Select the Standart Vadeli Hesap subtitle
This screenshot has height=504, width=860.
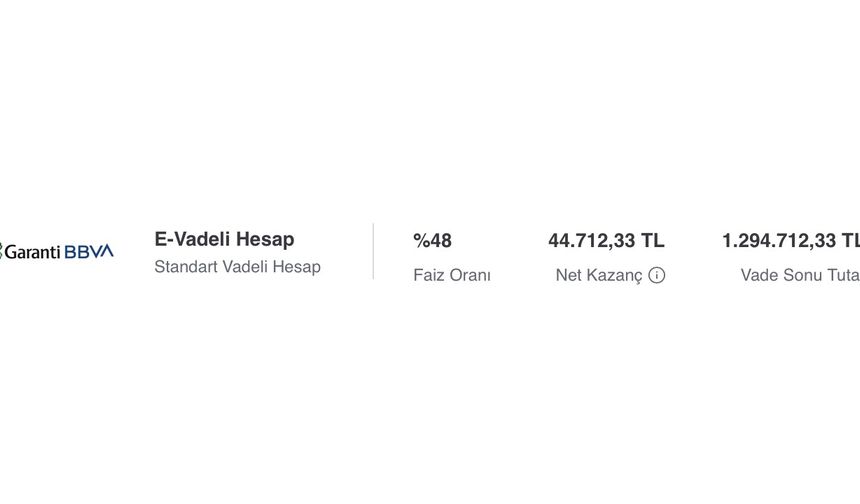[x=237, y=267]
